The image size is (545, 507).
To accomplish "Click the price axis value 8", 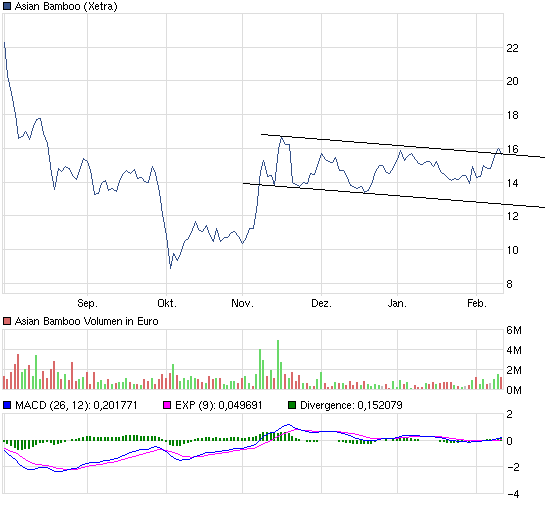I will tap(509, 284).
